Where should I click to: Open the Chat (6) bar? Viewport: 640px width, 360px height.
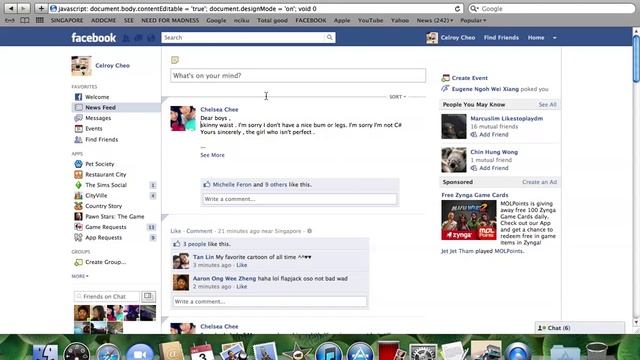pos(580,328)
